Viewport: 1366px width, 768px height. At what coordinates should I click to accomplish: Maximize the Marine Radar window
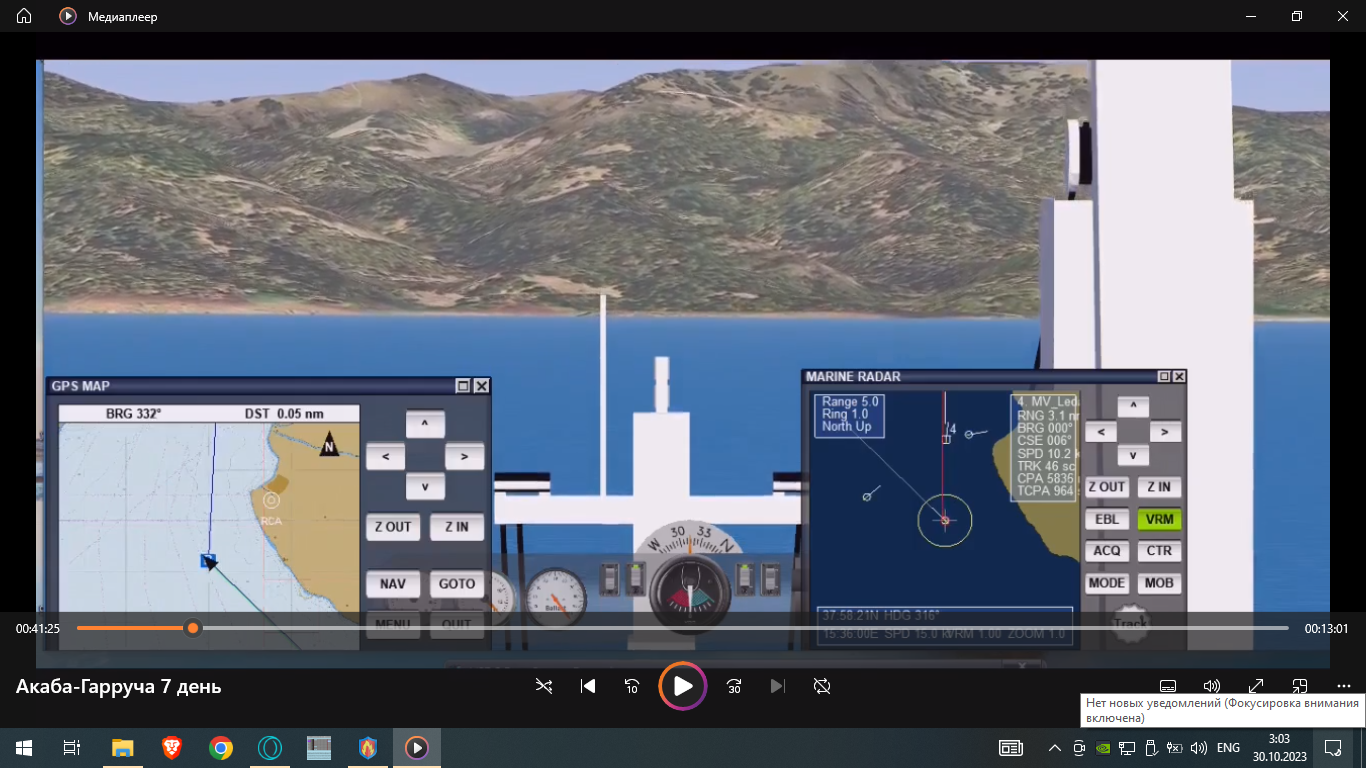(x=1164, y=377)
